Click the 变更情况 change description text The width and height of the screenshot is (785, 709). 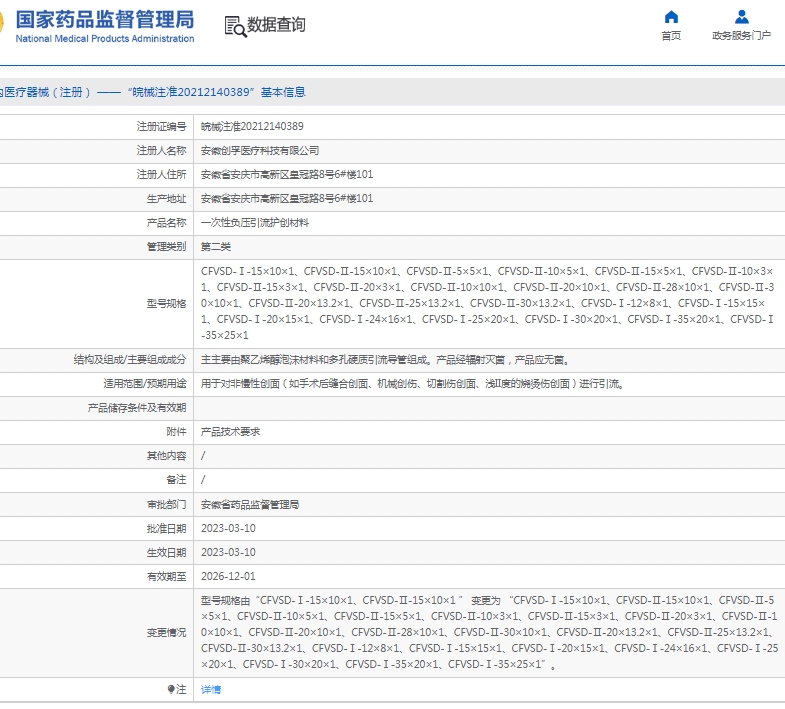click(490, 632)
